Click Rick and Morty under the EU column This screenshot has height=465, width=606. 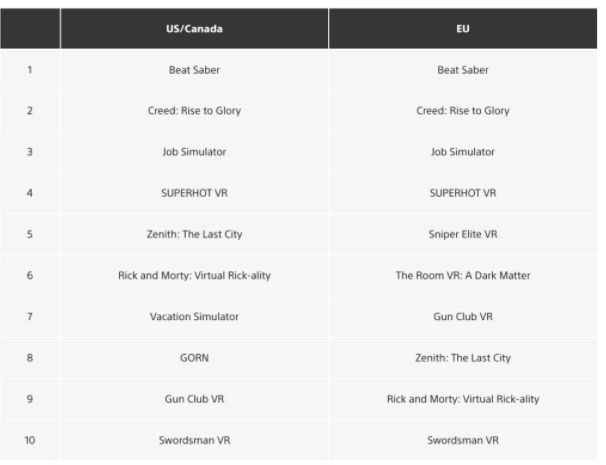click(462, 398)
